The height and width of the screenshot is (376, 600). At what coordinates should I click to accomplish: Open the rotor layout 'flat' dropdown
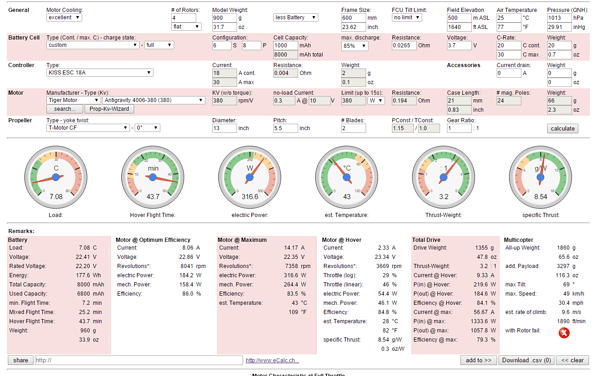pyautogui.click(x=186, y=27)
